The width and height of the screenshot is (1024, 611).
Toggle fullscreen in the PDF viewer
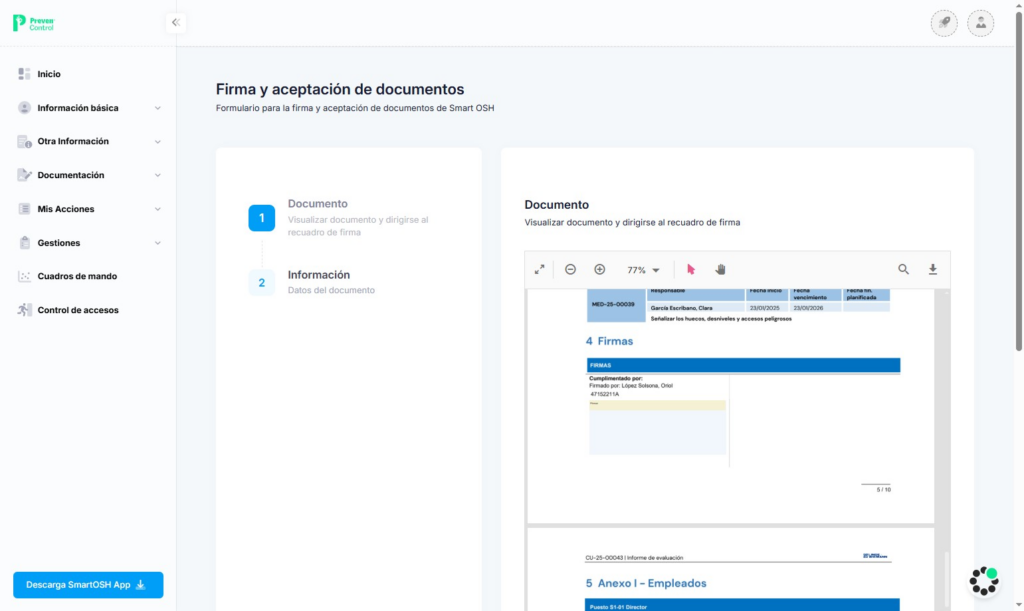click(539, 270)
